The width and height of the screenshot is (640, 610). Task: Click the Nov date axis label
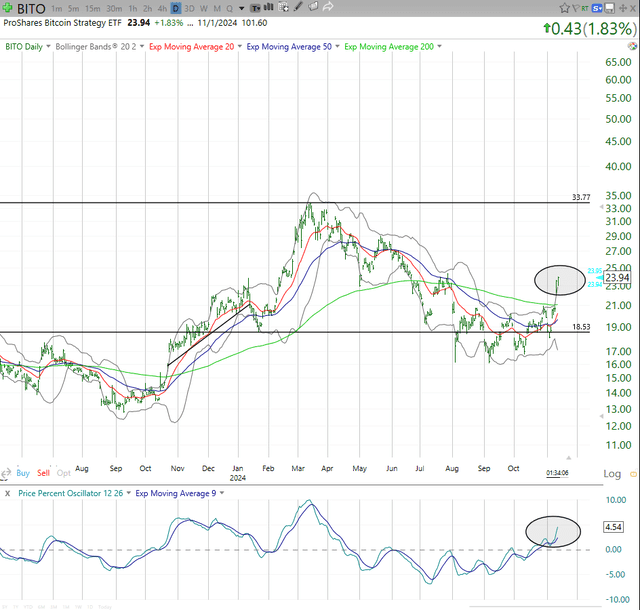(x=177, y=468)
